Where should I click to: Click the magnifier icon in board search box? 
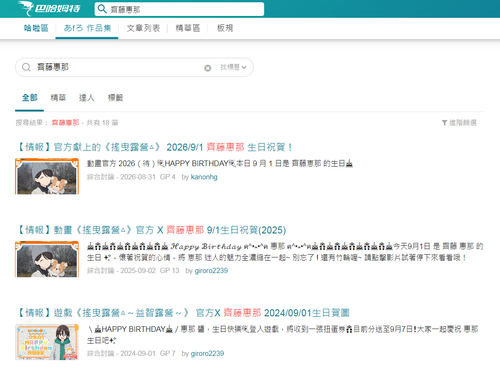(x=26, y=67)
